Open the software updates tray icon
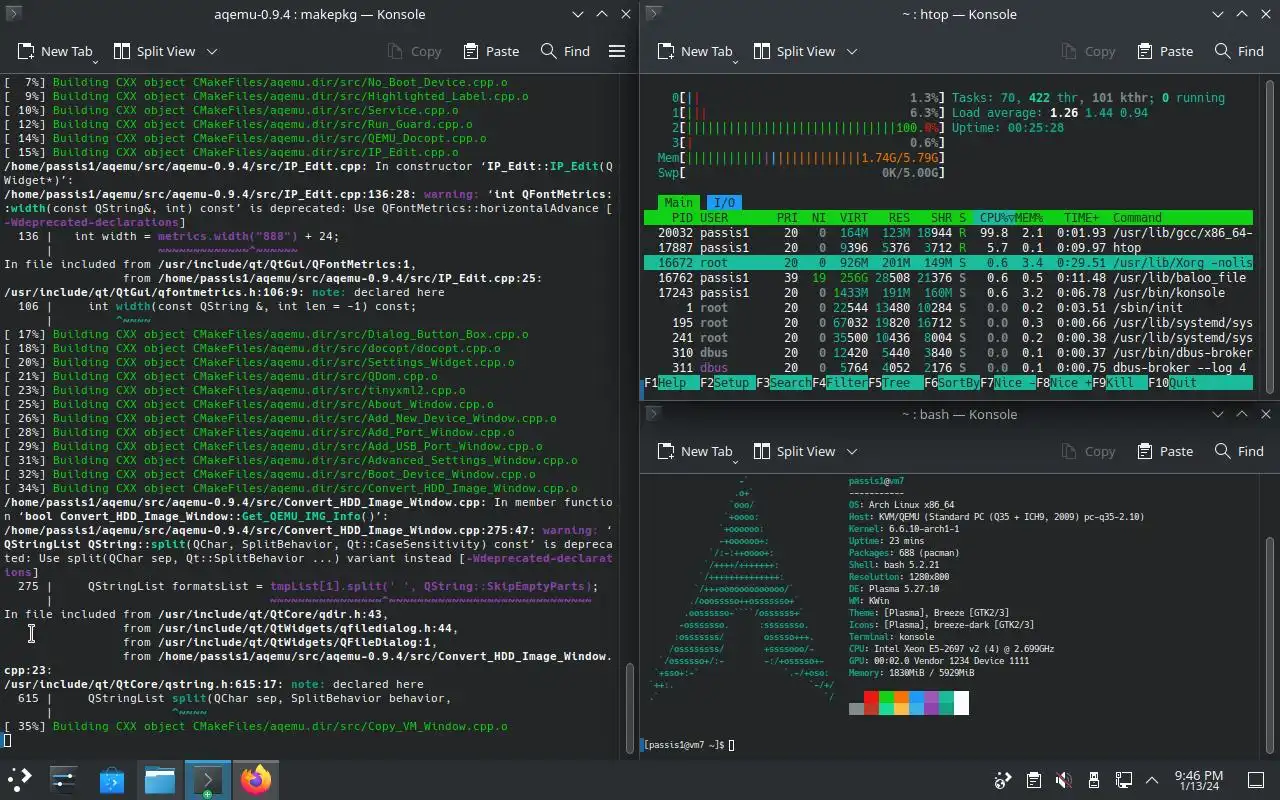 pyautogui.click(x=1003, y=780)
